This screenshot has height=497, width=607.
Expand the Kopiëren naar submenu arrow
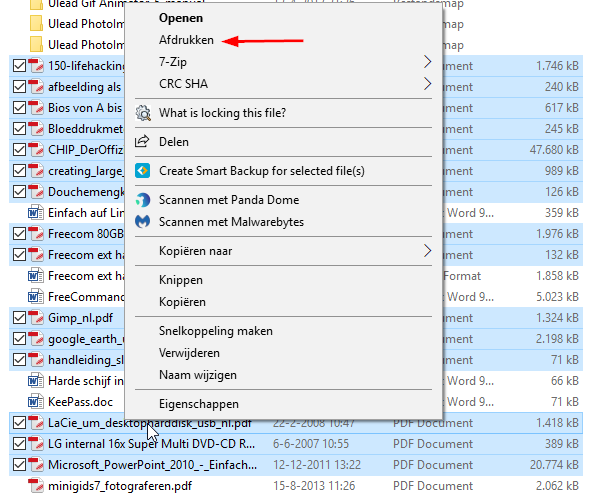427,251
